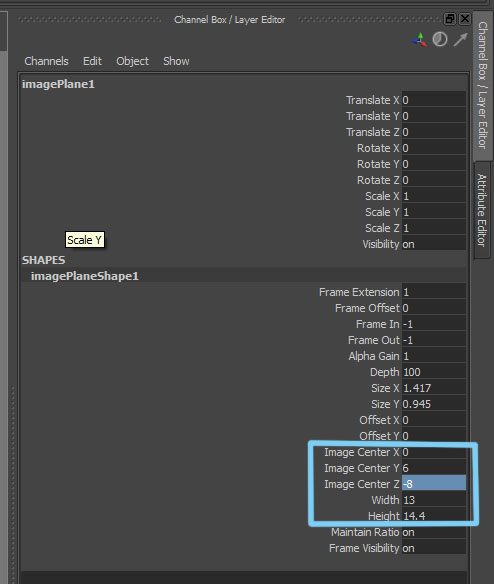Click the channel speed dial icon
The height and width of the screenshot is (584, 494).
440,39
